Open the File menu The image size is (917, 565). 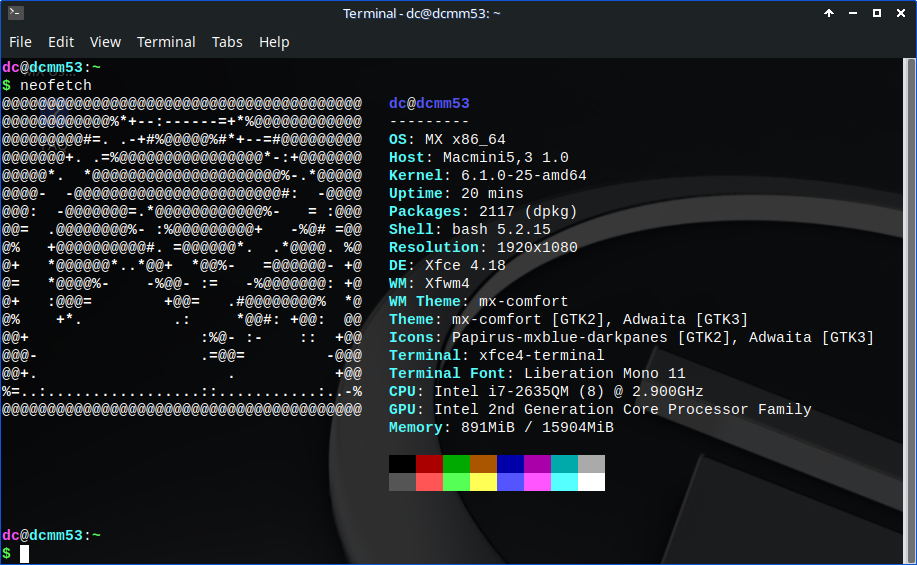pos(20,42)
